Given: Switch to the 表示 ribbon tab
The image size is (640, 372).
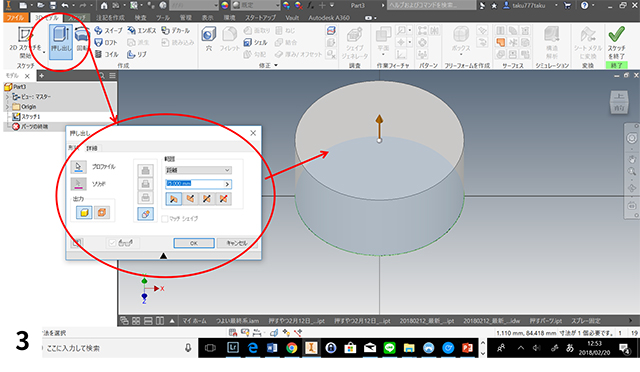Looking at the screenshot, I should point(207,18).
